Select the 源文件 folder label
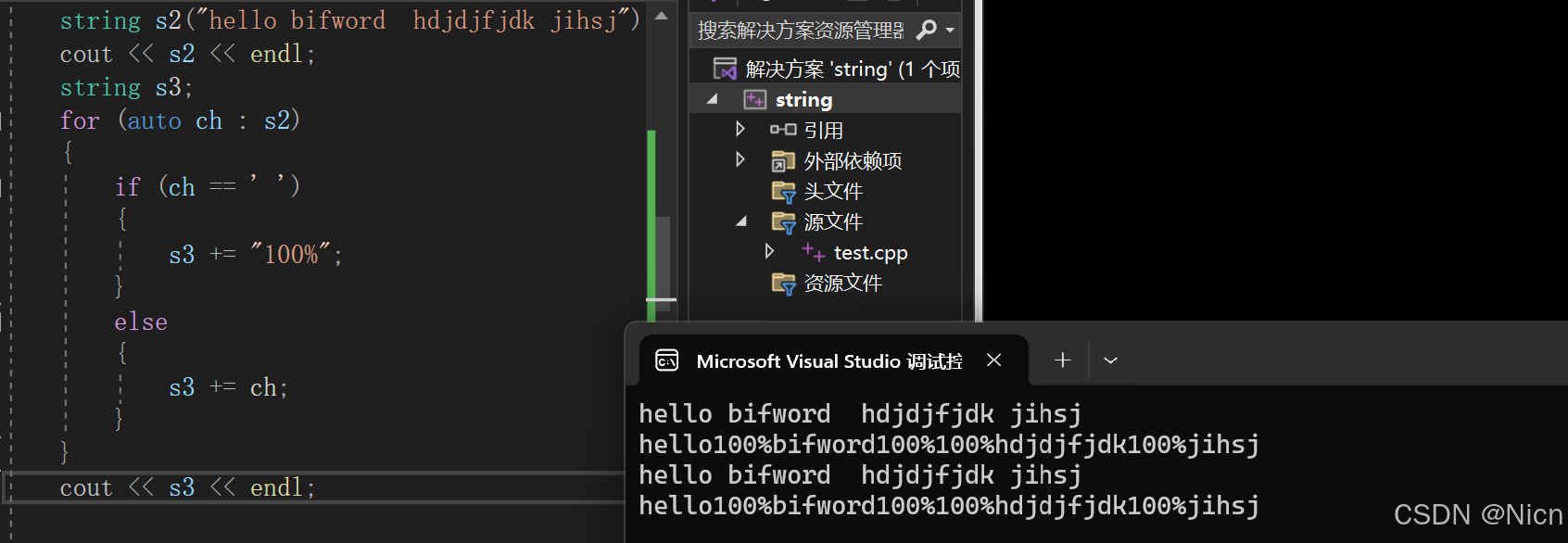The height and width of the screenshot is (543, 1568). (x=833, y=222)
